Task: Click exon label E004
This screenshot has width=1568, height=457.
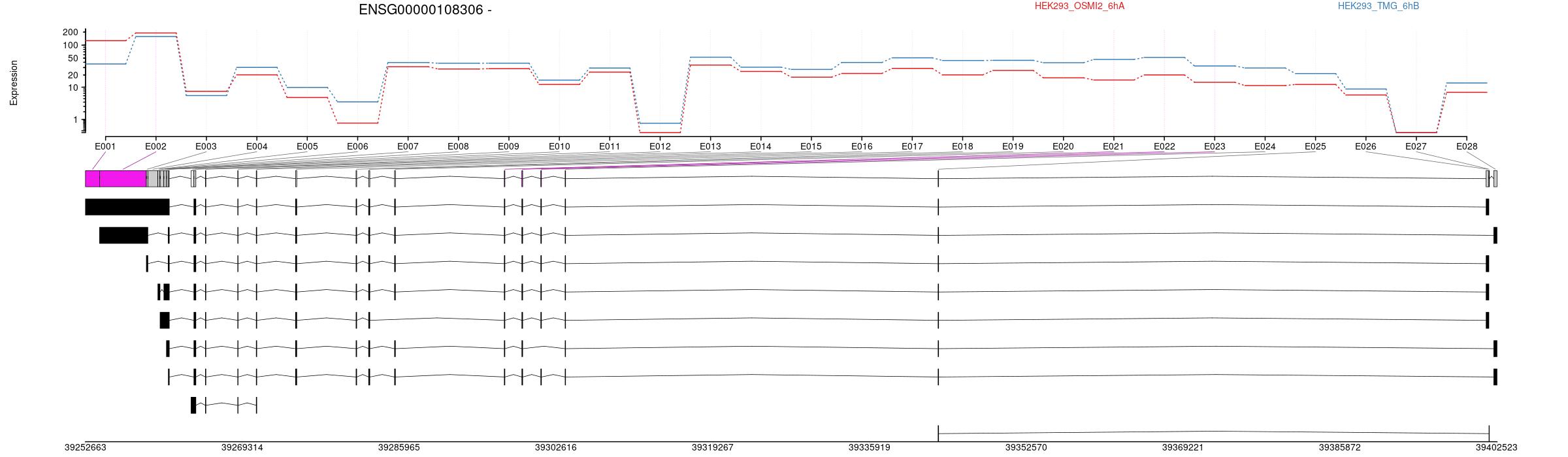Action: pyautogui.click(x=257, y=147)
